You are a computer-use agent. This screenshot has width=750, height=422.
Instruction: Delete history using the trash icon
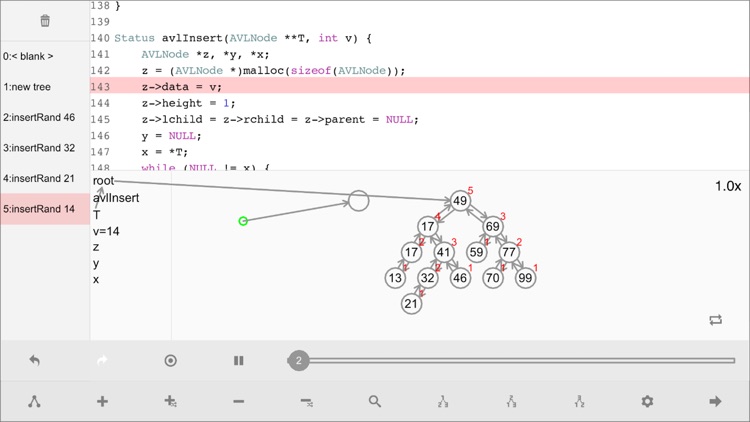click(x=45, y=21)
